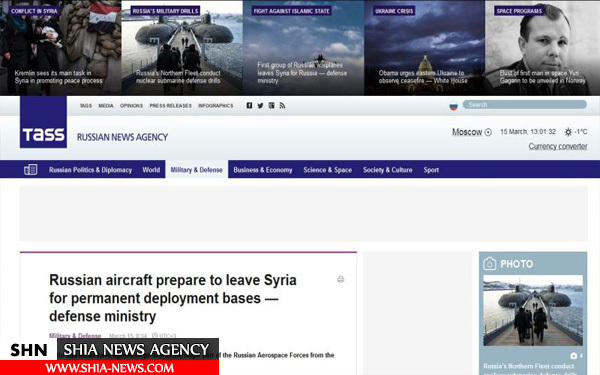Switch language using the Russian flag icon
The width and height of the screenshot is (600, 375).
[x=453, y=106]
